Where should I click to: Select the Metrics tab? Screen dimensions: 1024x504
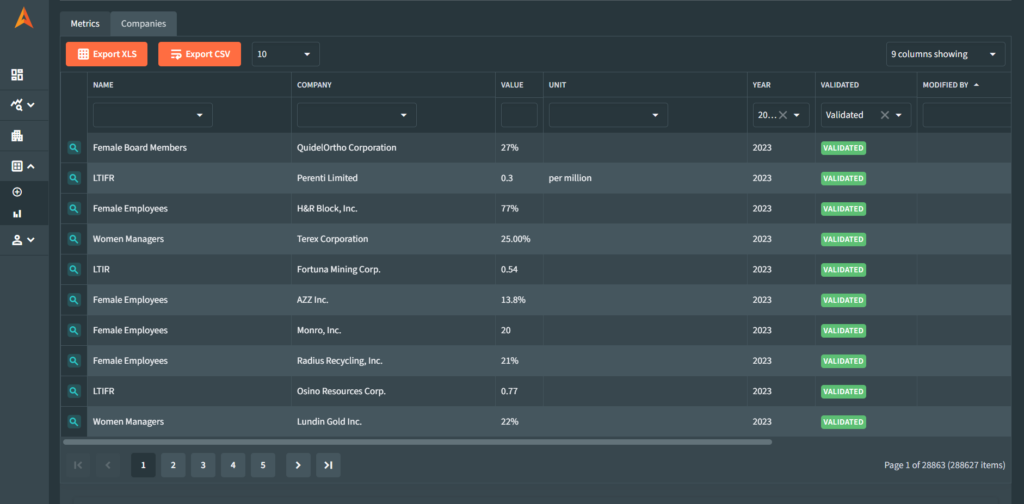tap(85, 23)
